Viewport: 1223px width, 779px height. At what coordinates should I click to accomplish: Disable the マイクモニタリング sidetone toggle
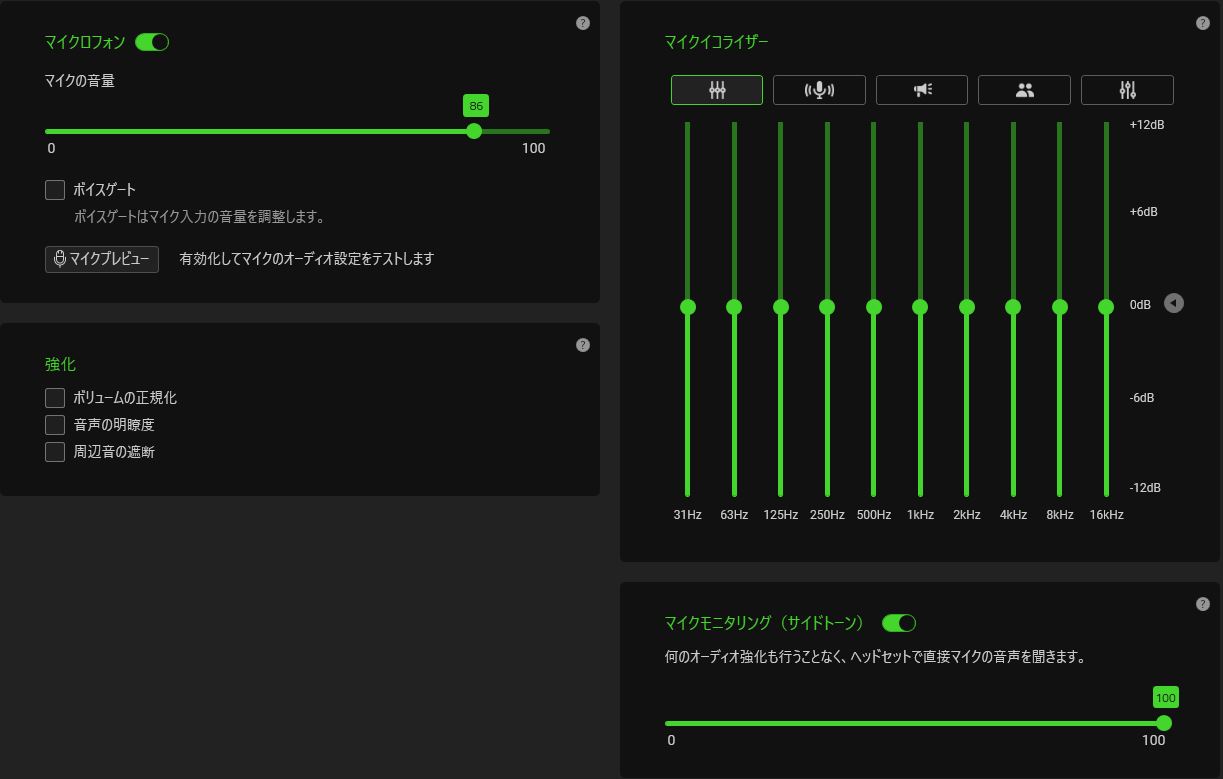click(899, 623)
